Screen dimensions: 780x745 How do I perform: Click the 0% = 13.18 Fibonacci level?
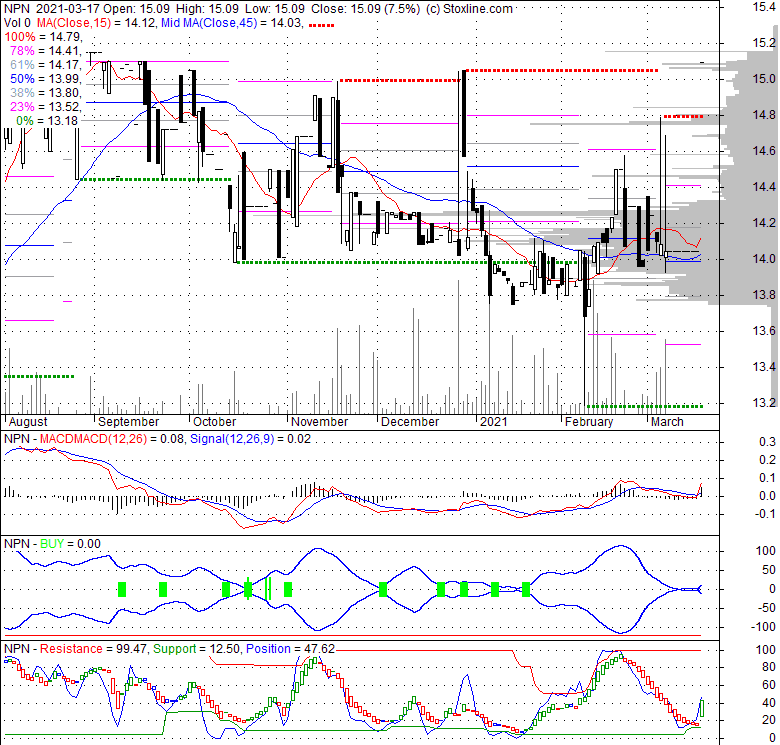pos(47,120)
